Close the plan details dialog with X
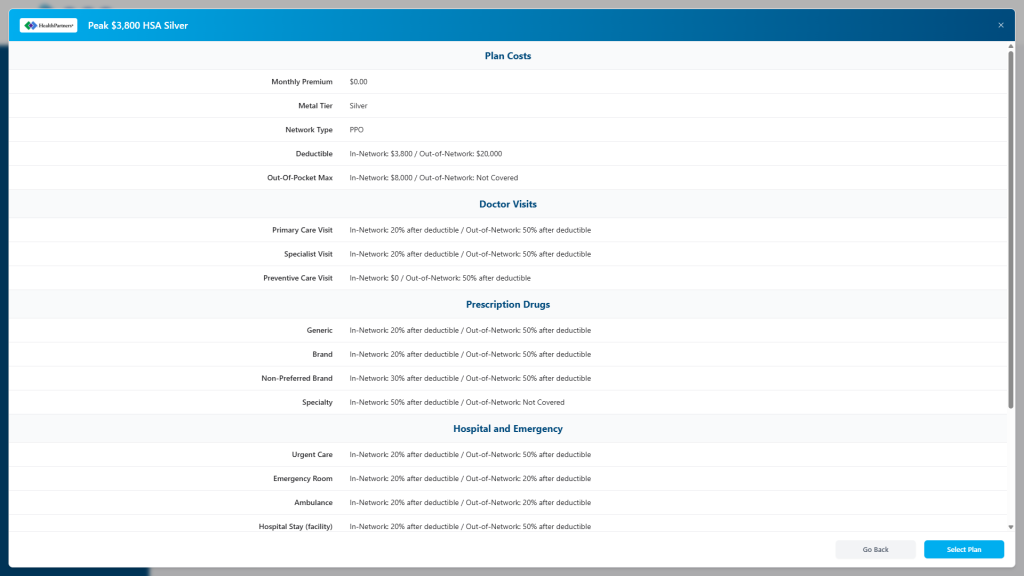Viewport: 1024px width, 576px height. (x=1001, y=25)
